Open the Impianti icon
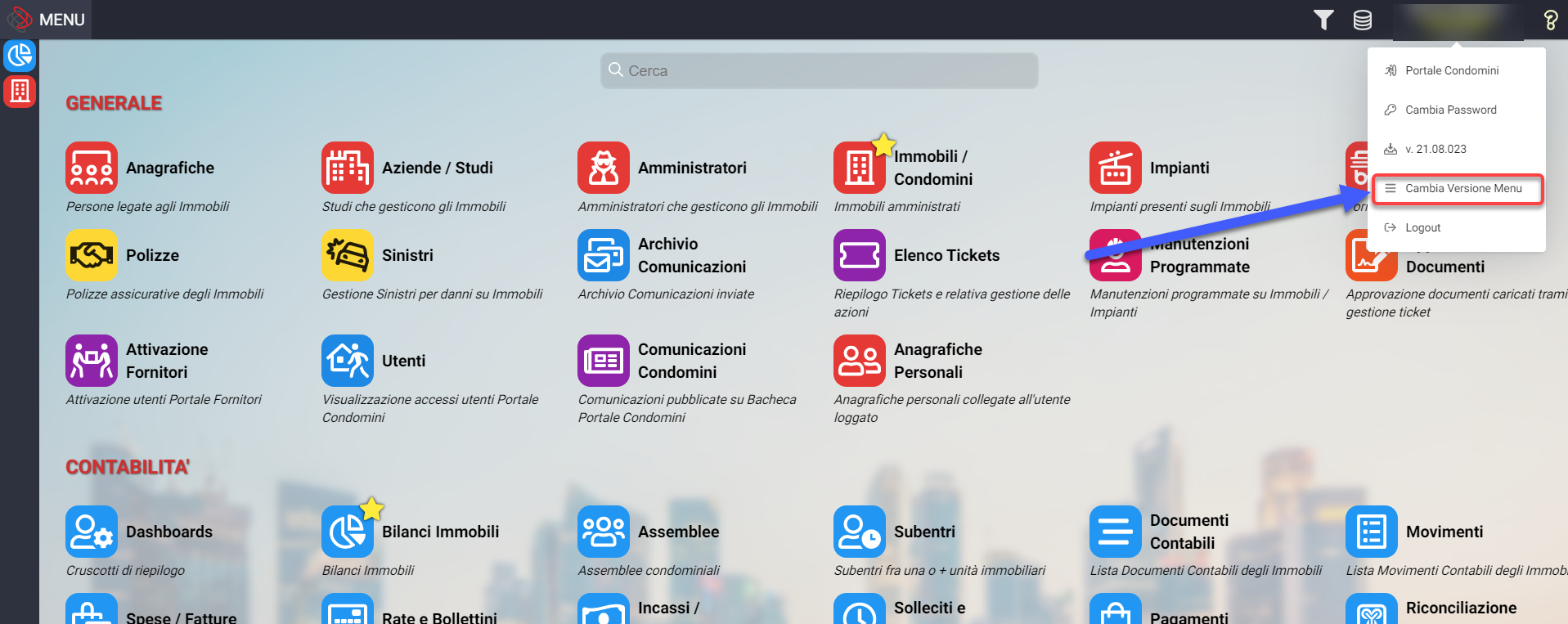Viewport: 1568px width, 624px height. (x=1116, y=168)
